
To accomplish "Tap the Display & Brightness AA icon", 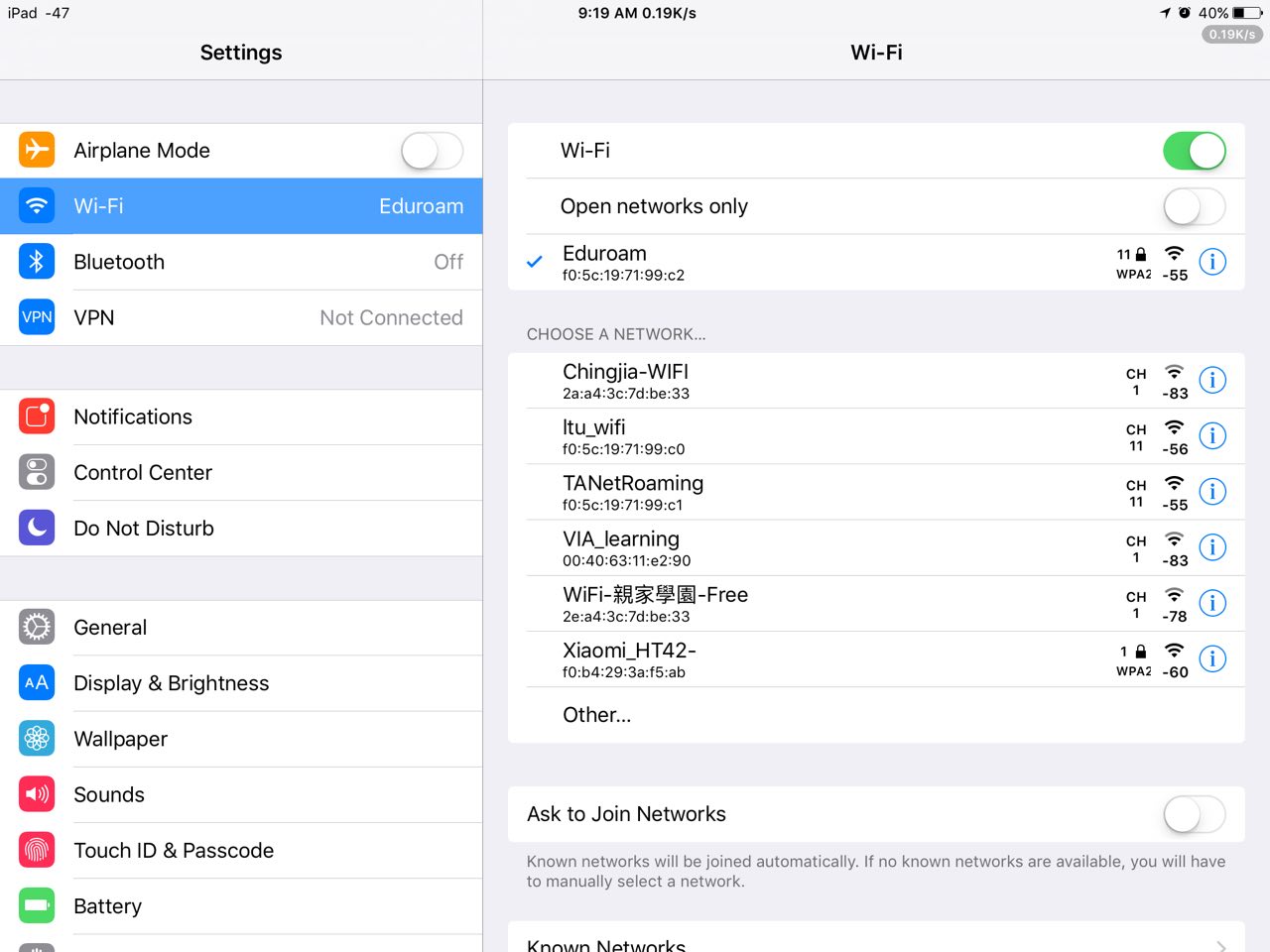I will [37, 682].
